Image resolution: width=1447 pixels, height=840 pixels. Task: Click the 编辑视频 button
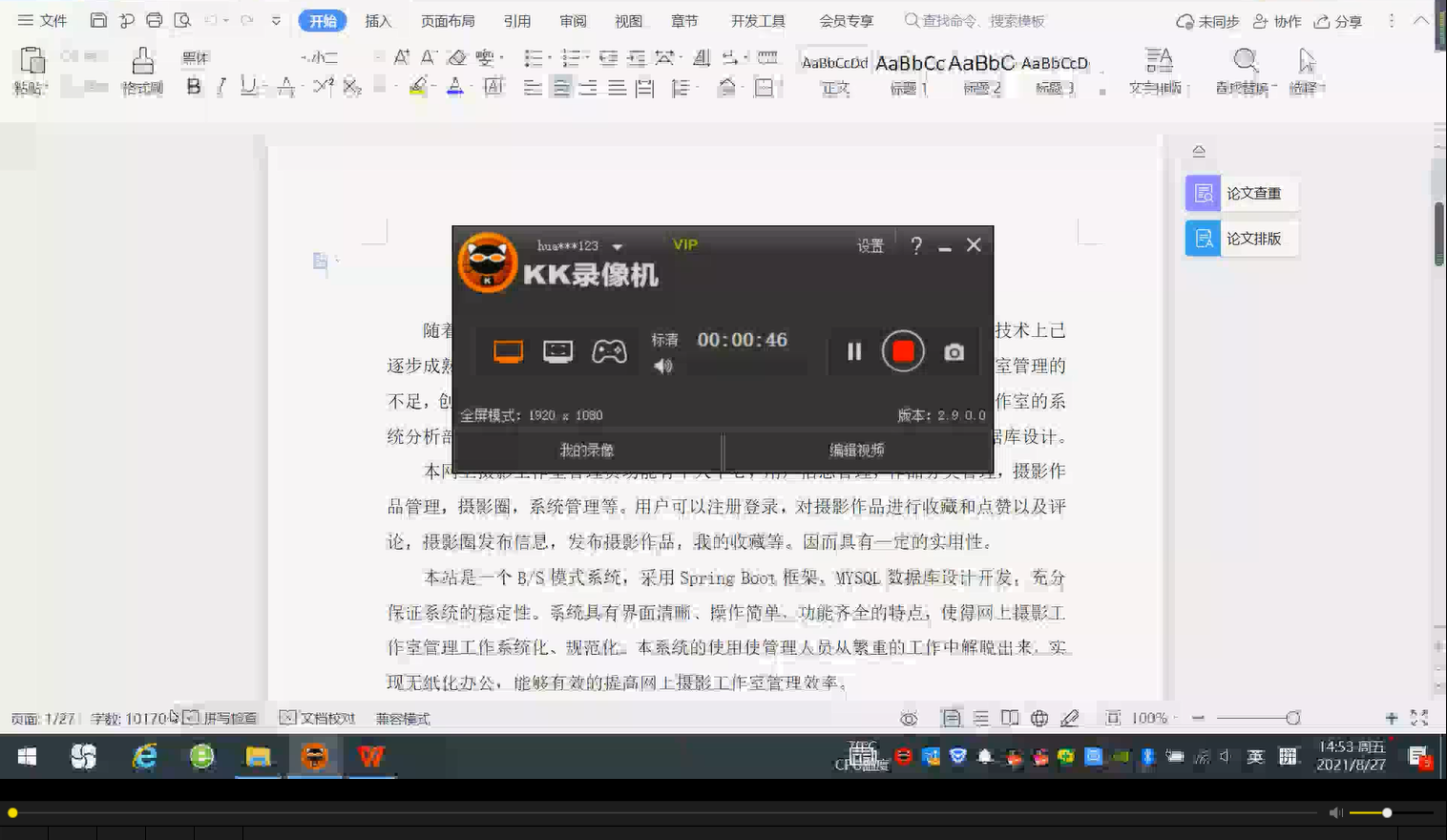coord(857,450)
